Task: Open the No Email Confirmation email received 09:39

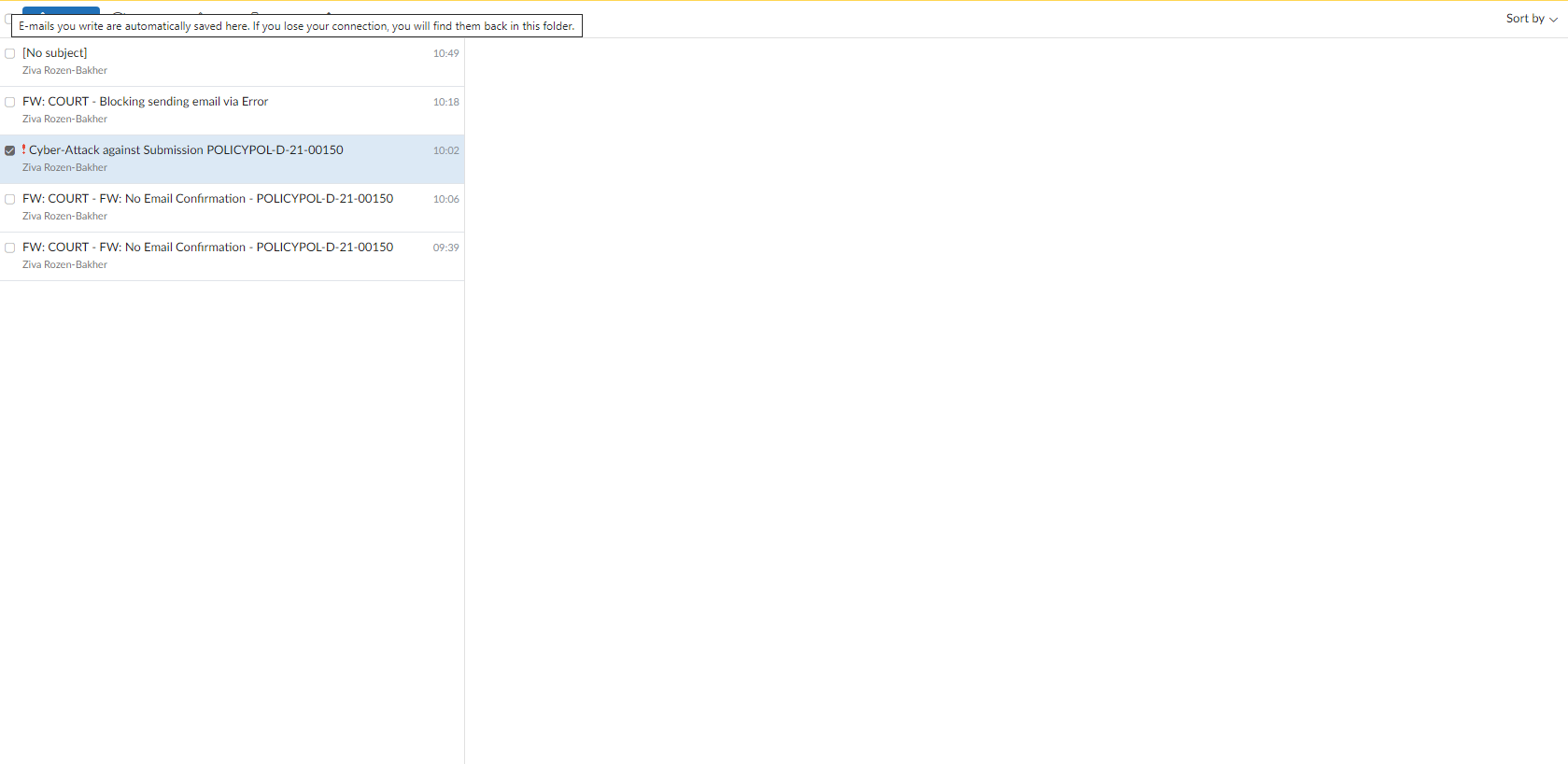Action: 232,256
